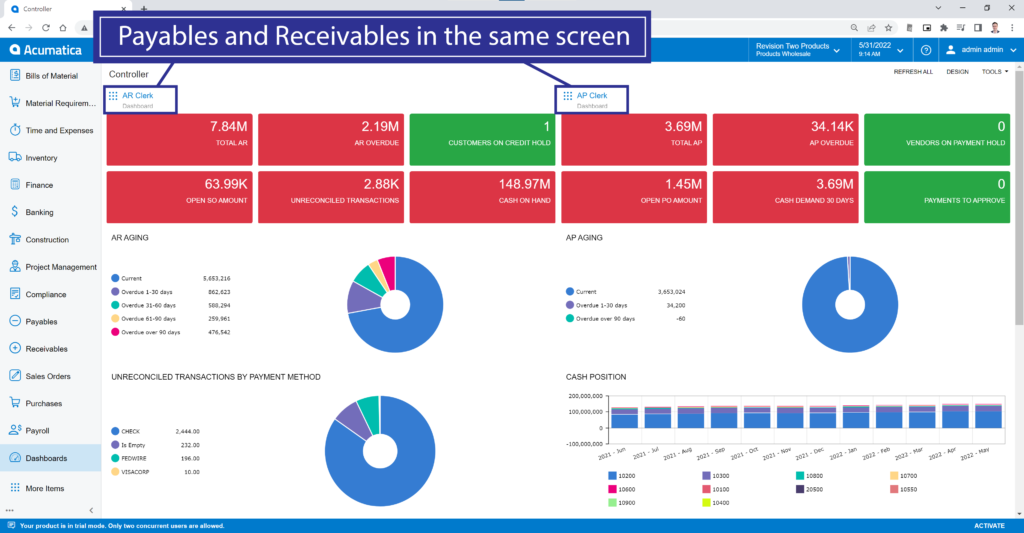Open the AR Clerk dashboard link

tap(137, 95)
